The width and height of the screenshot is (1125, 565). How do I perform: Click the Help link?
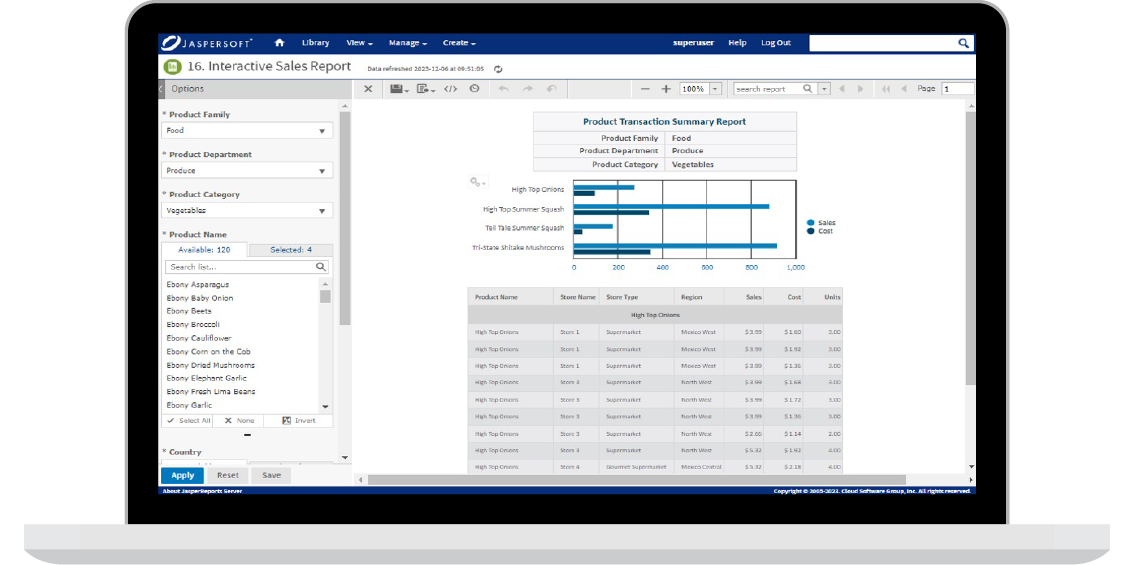point(738,43)
